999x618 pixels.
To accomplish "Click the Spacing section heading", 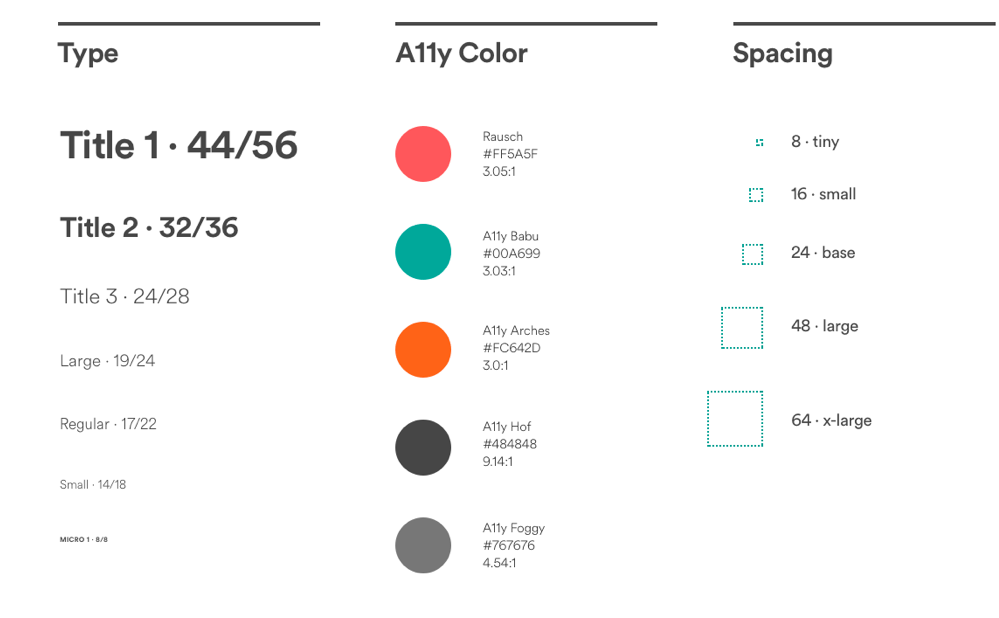I will point(783,54).
